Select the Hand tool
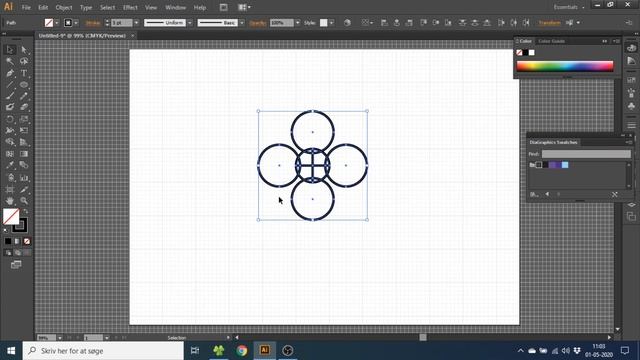 click(10, 201)
